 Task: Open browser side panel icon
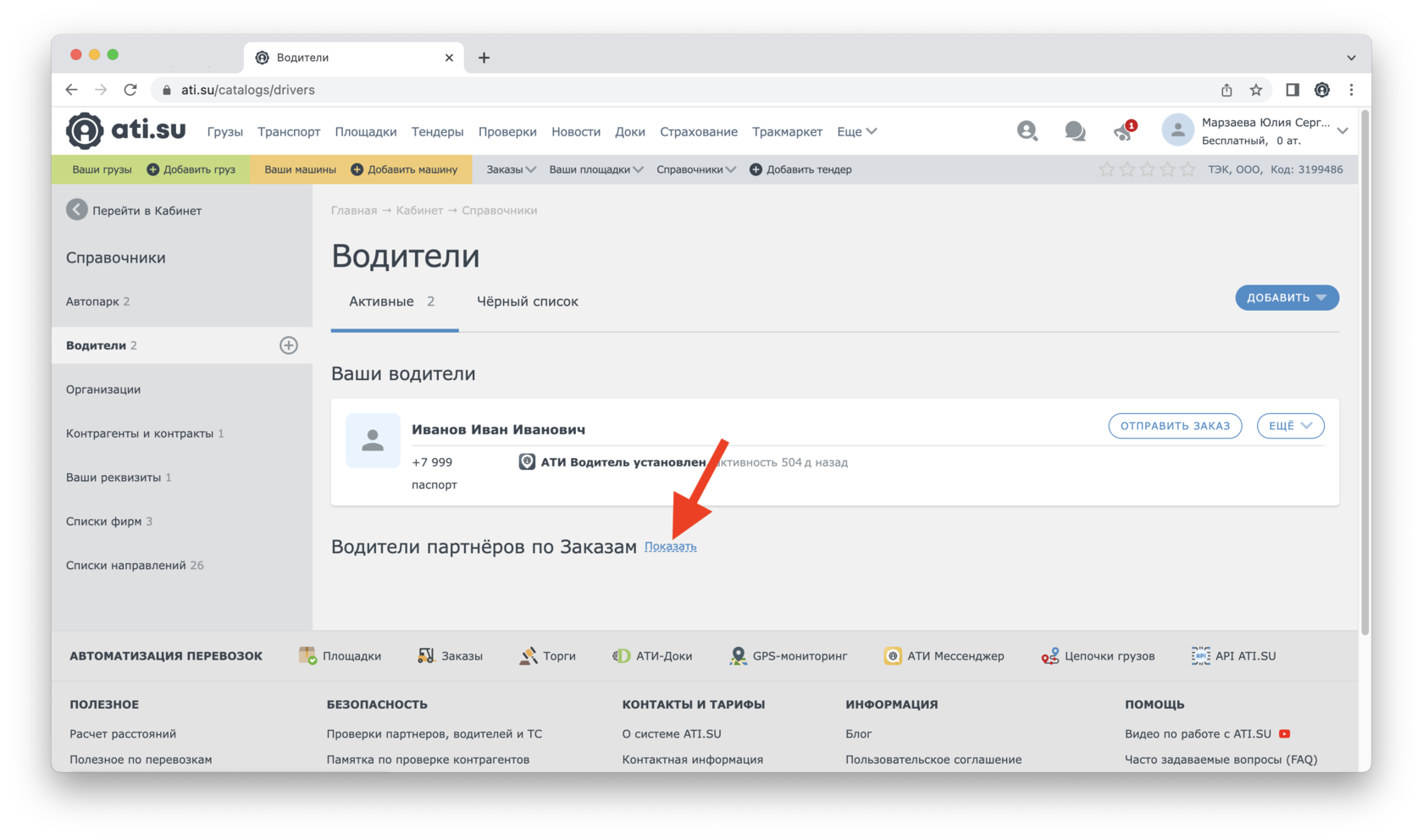[1292, 90]
